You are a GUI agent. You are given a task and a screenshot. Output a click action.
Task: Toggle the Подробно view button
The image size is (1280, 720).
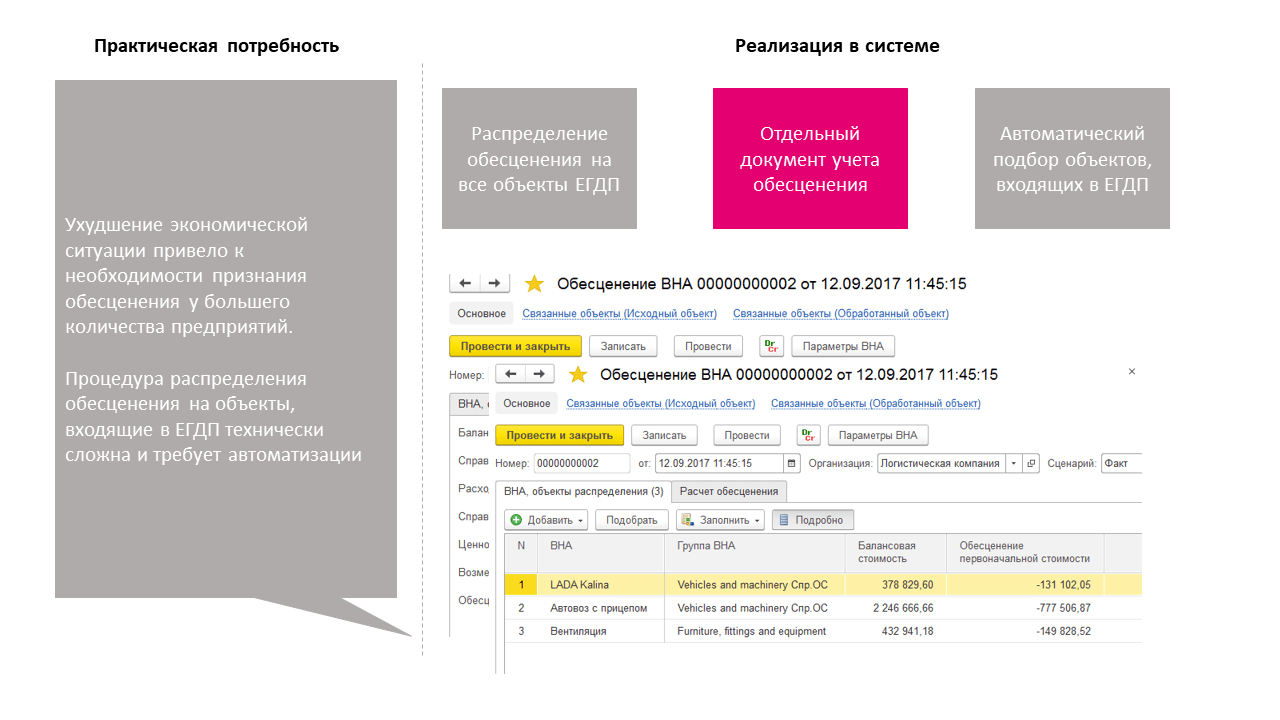[813, 520]
